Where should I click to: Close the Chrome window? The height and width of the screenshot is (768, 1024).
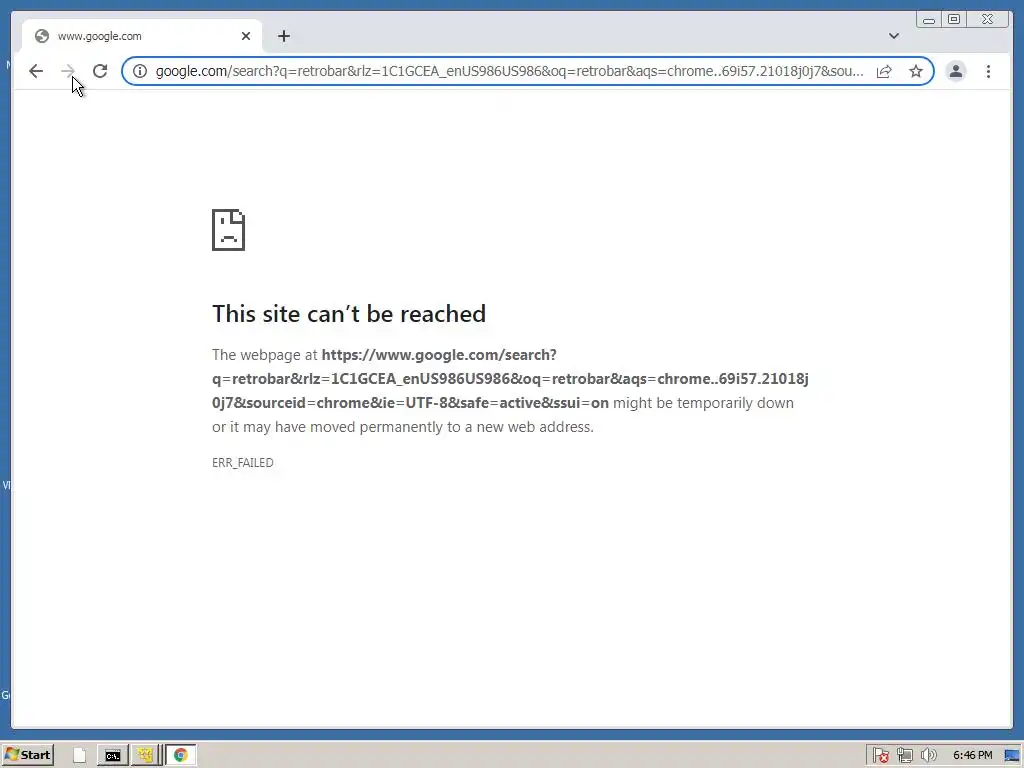988,20
